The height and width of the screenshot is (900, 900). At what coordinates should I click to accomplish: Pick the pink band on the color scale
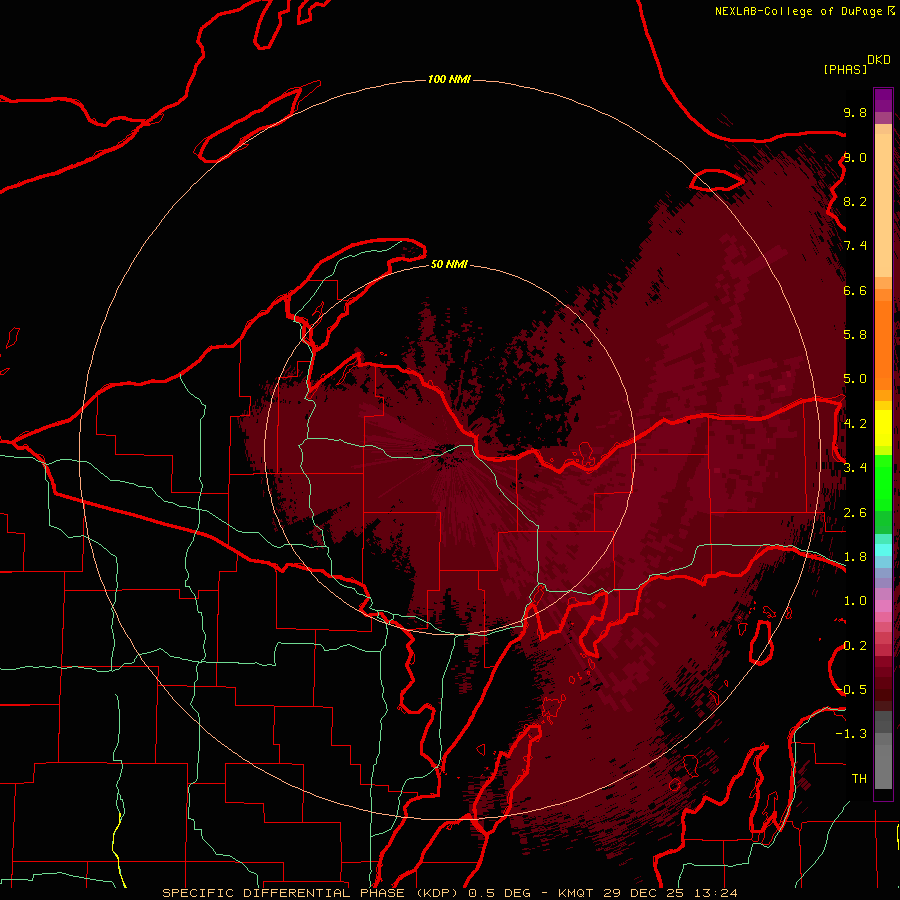pos(883,606)
